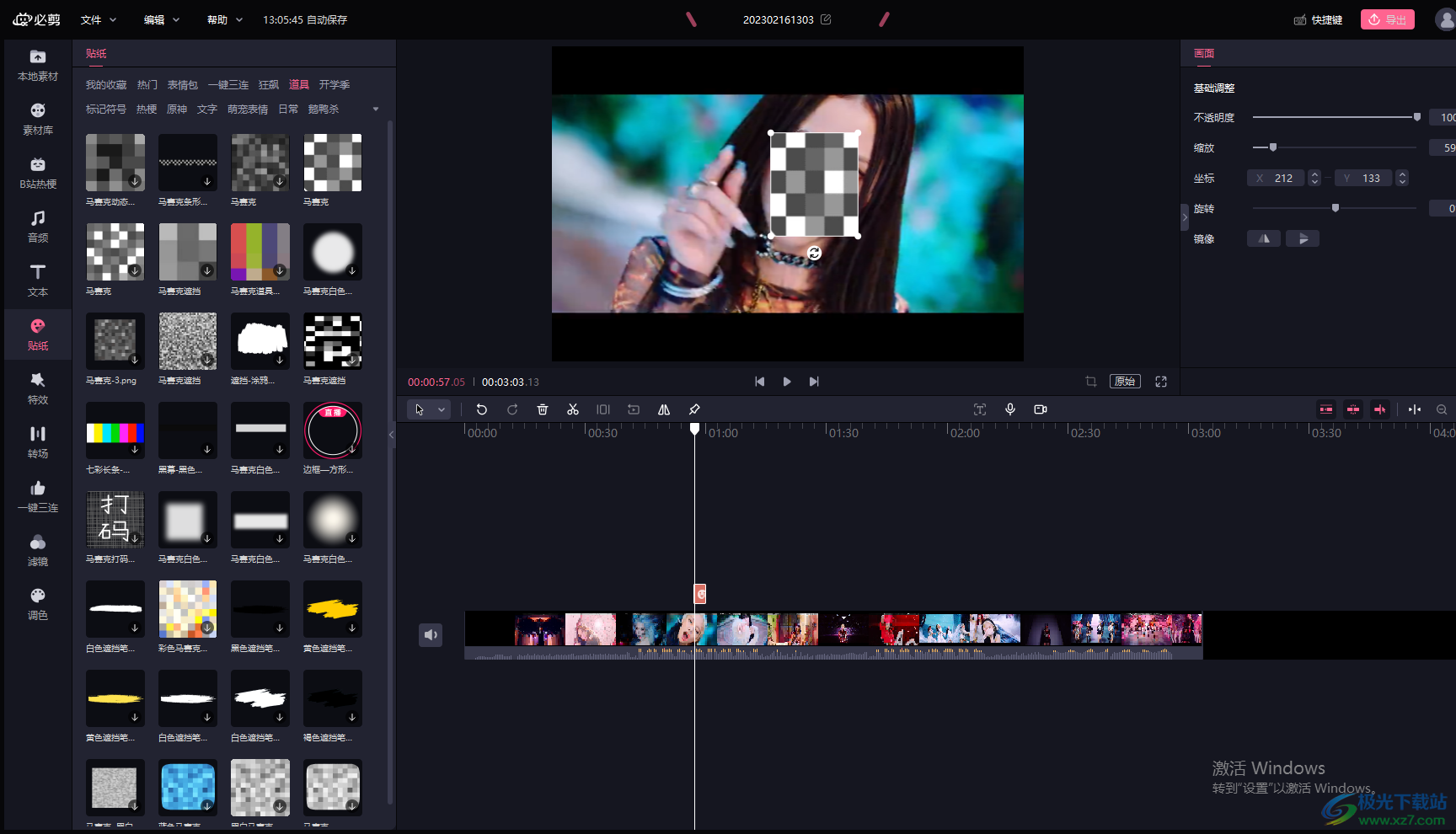Select the 开学季 sticker category

tap(335, 85)
